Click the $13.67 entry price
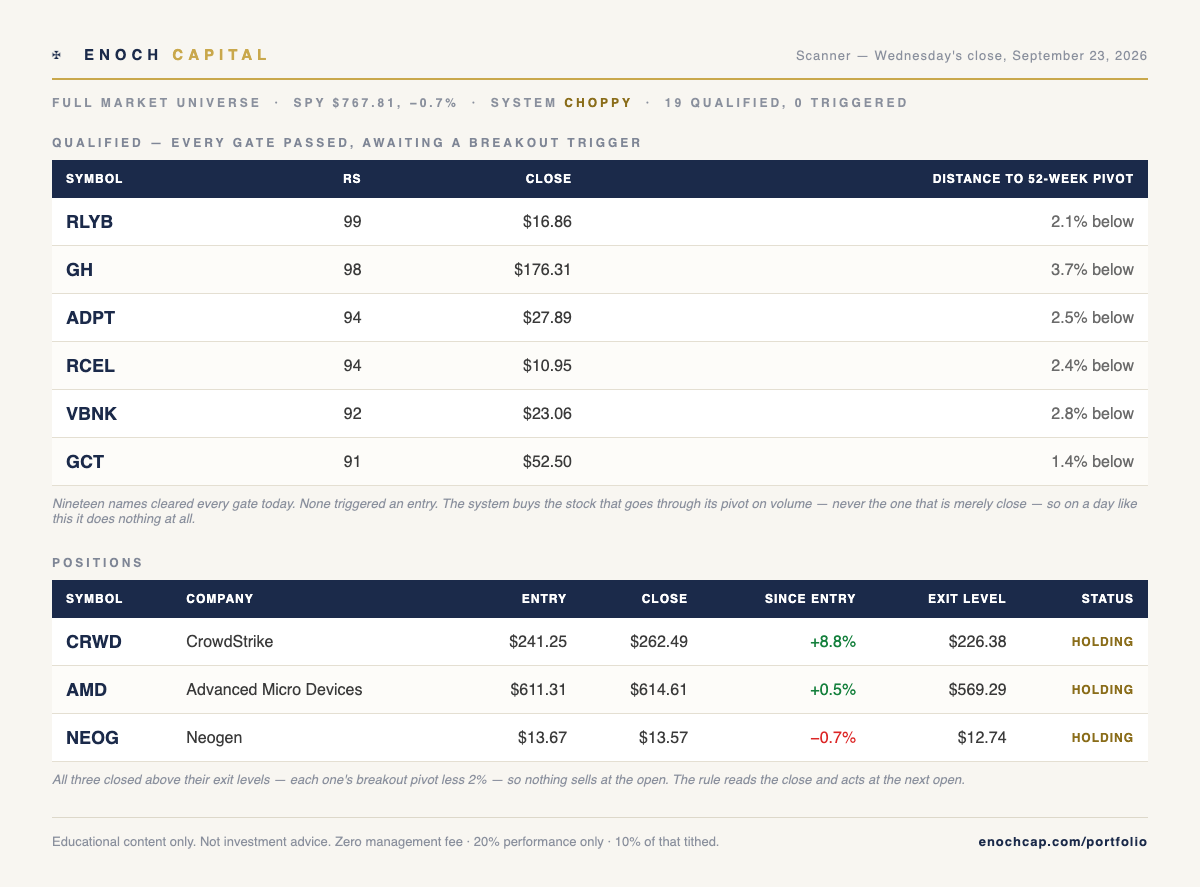The height and width of the screenshot is (887, 1200). click(x=542, y=738)
